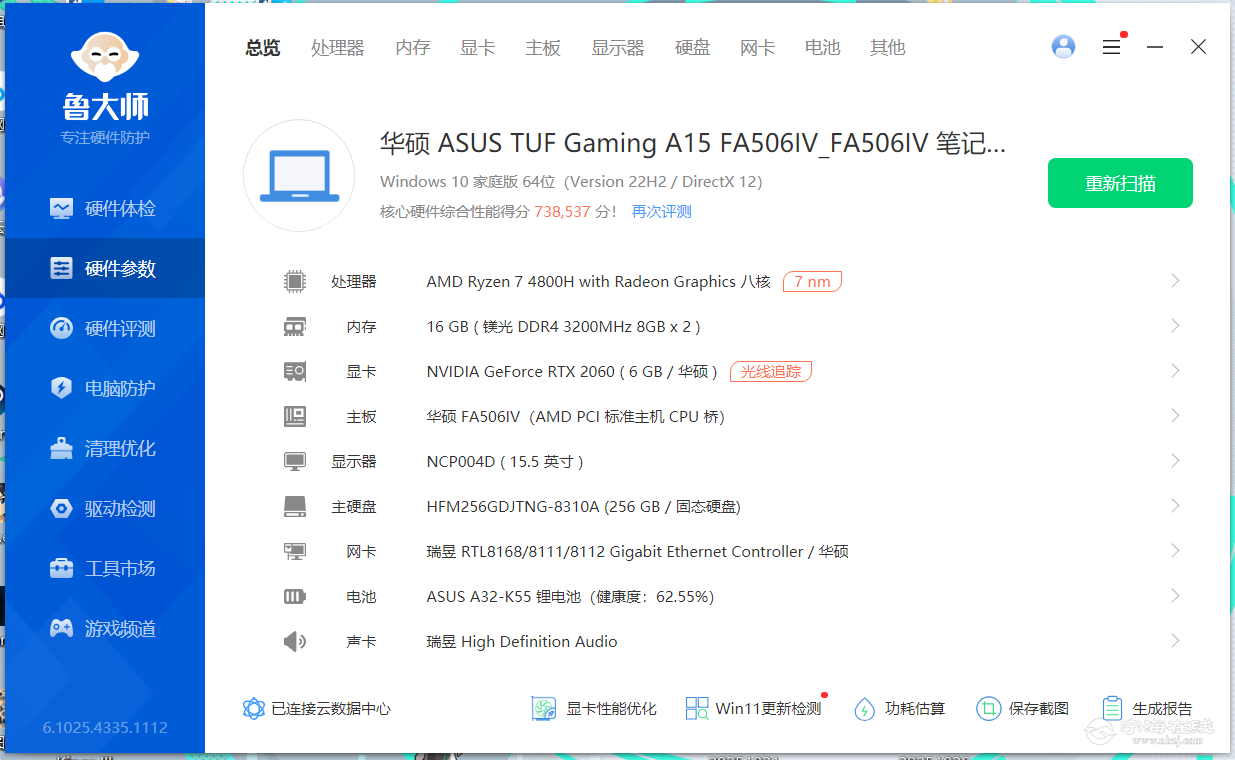Click the 再次评测 link
Image resolution: width=1235 pixels, height=760 pixels.
tap(661, 212)
